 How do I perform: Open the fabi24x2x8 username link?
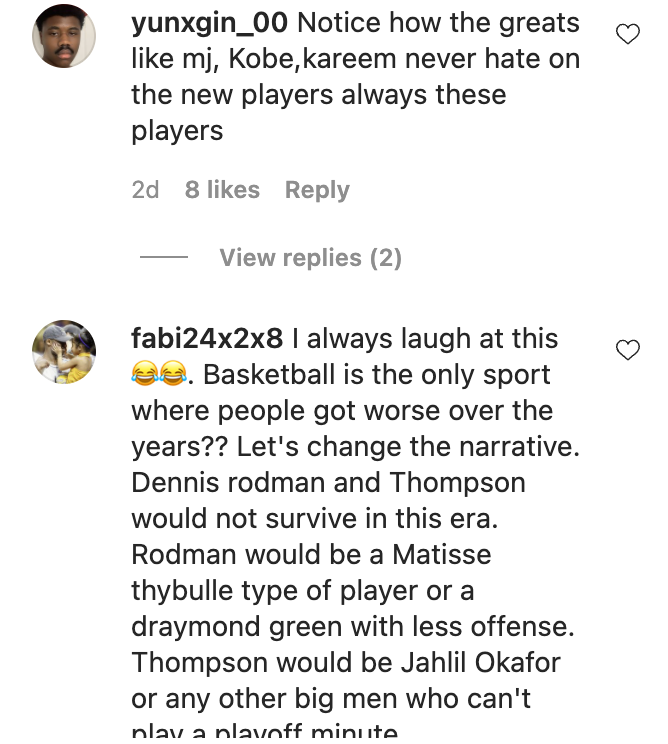click(x=207, y=338)
